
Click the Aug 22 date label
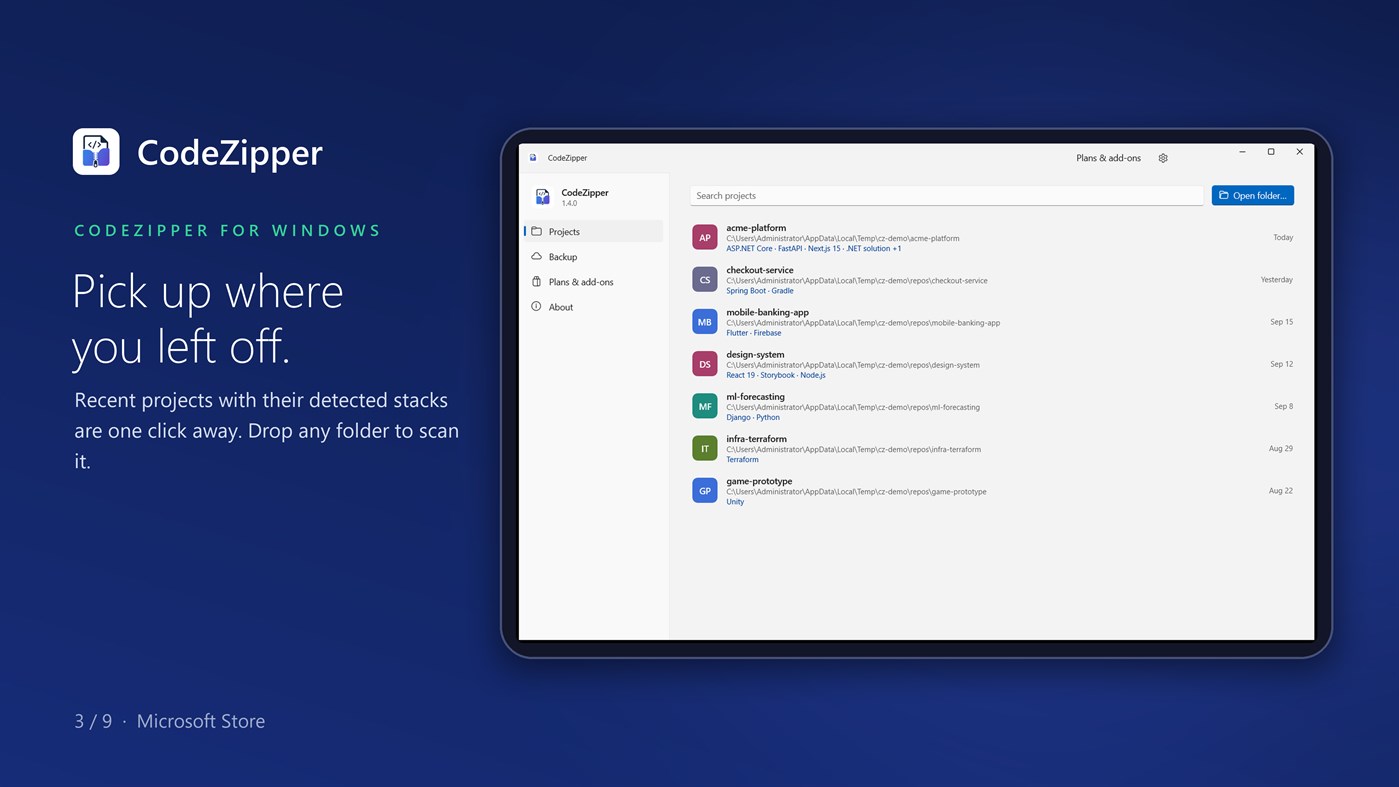click(x=1281, y=491)
